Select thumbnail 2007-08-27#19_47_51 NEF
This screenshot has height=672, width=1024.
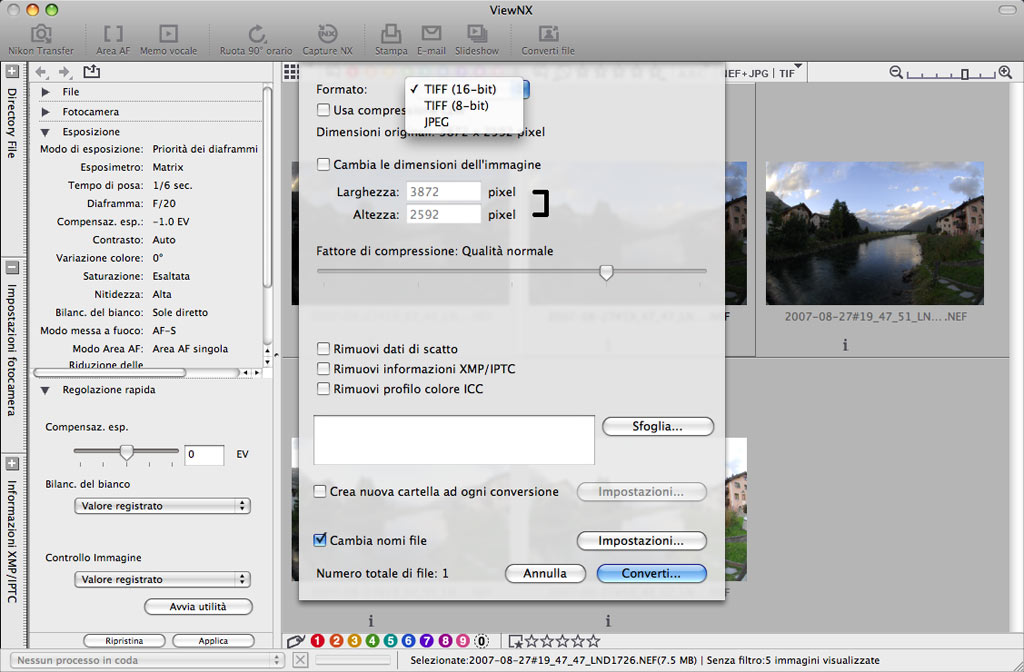tap(874, 233)
